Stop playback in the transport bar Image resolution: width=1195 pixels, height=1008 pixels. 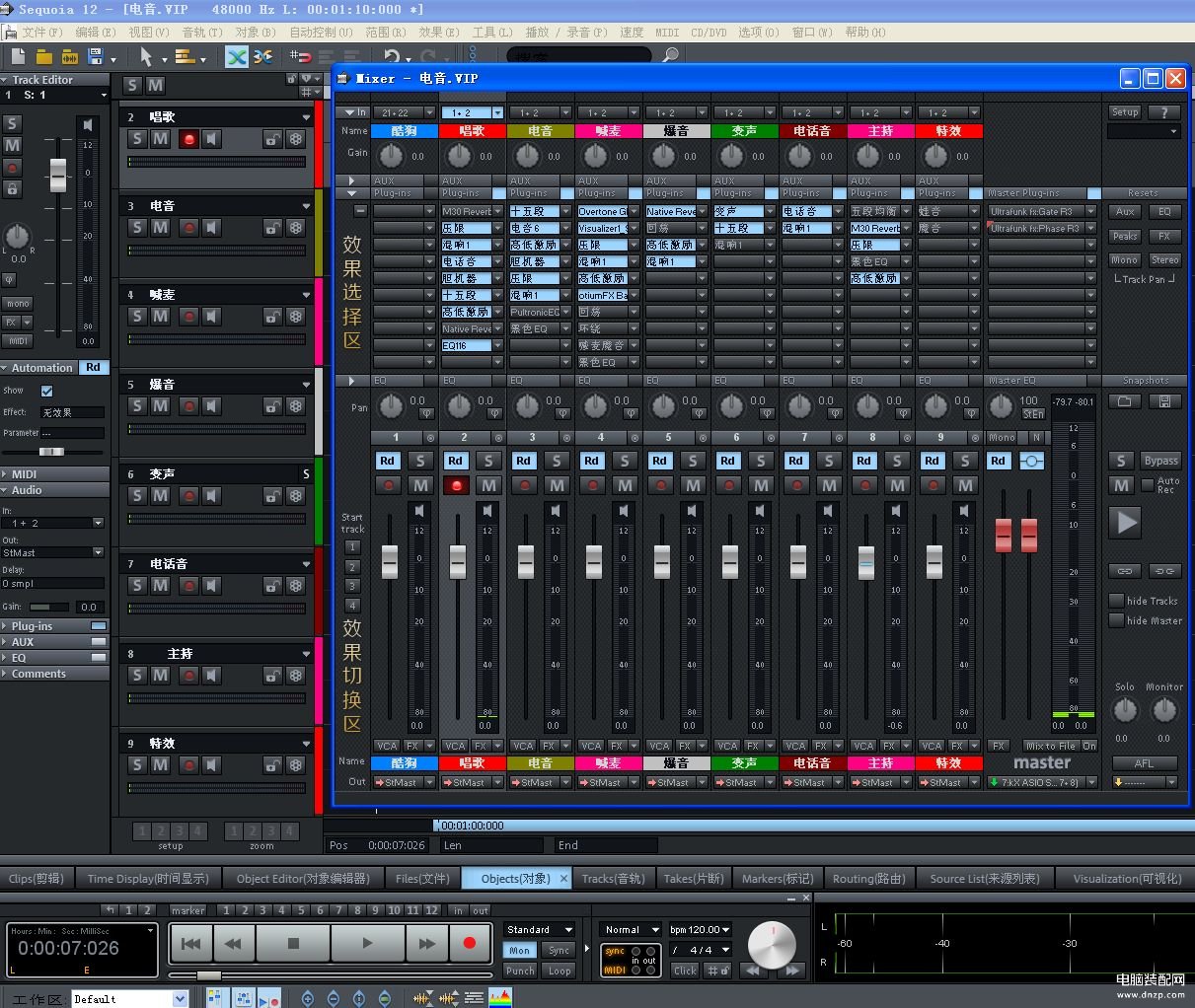click(x=293, y=944)
